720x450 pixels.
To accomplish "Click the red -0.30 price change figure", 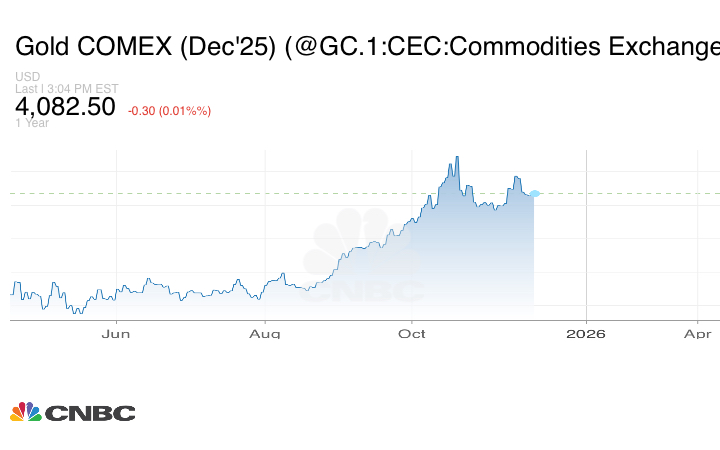I will point(144,110).
